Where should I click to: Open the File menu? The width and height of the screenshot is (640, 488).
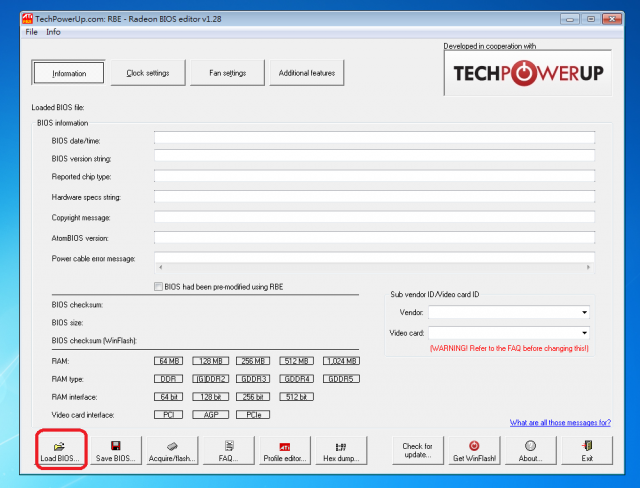31,32
